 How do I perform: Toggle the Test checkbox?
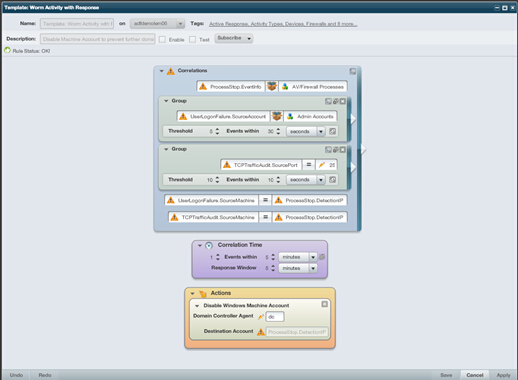(x=192, y=39)
